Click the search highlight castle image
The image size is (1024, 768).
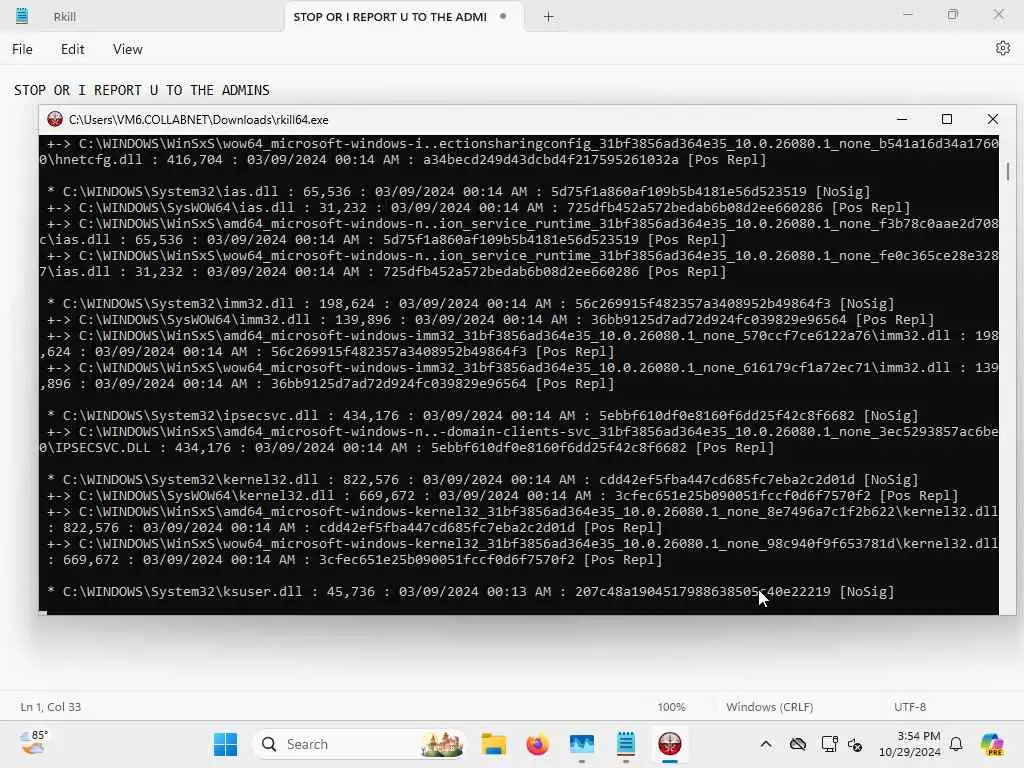point(442,744)
